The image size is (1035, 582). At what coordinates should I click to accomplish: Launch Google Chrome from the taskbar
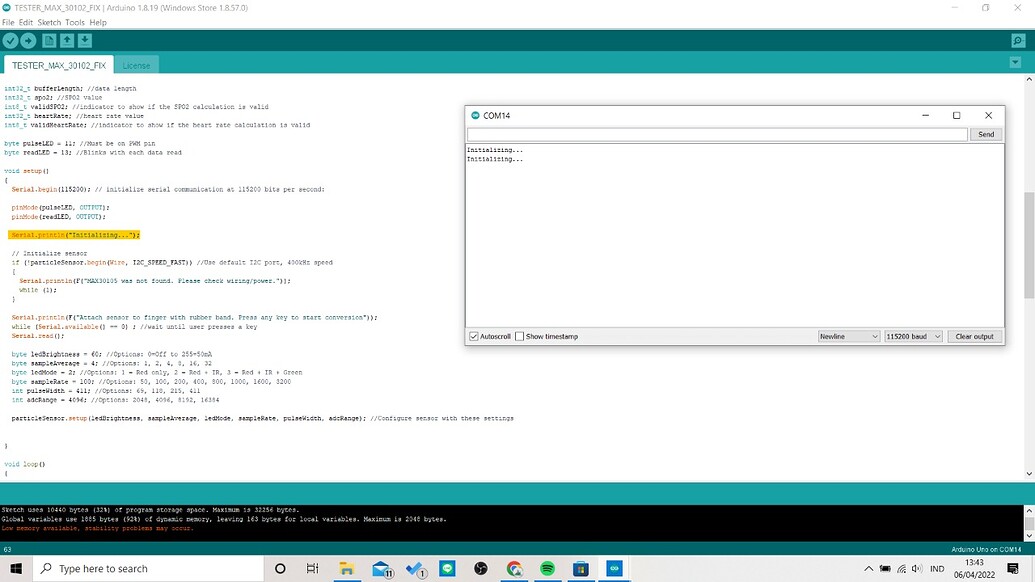[514, 568]
